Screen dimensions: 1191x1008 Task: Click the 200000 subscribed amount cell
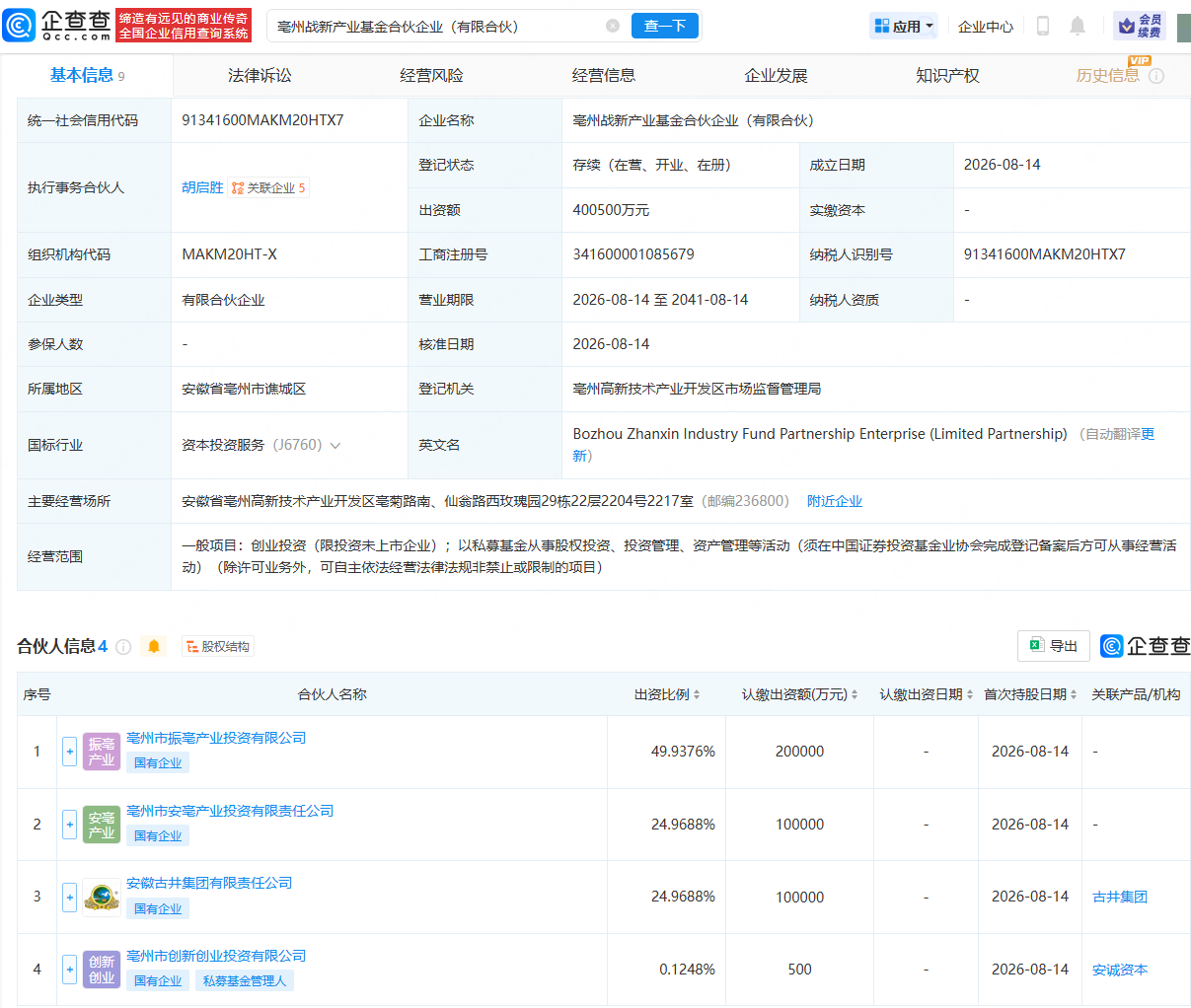pos(799,752)
